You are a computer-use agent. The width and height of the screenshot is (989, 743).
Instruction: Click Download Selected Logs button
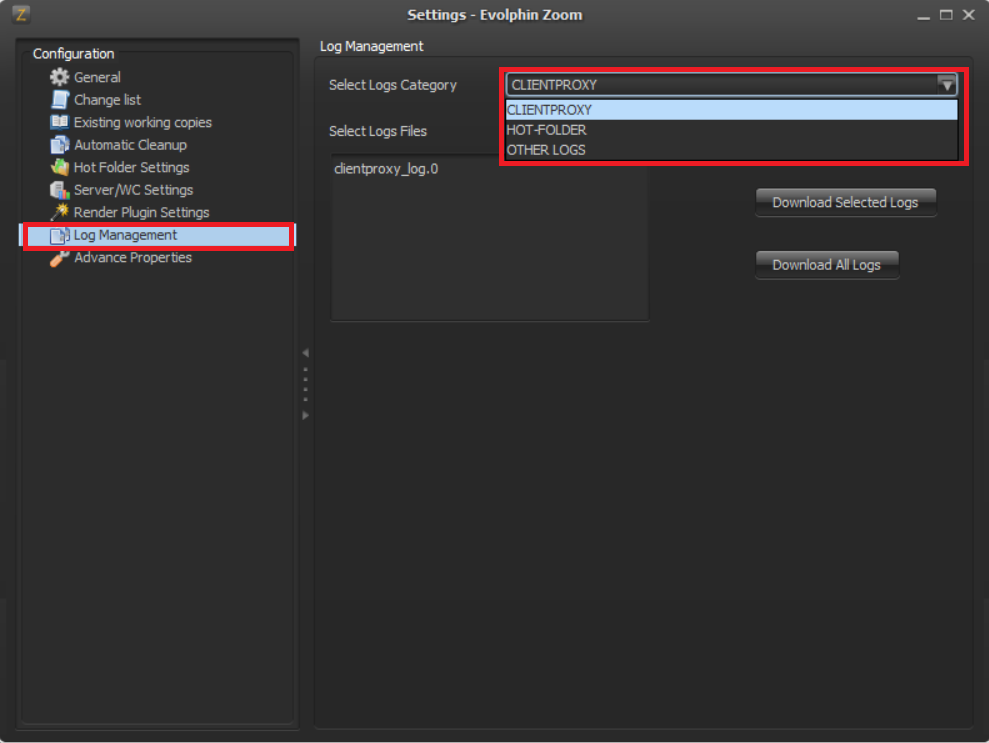click(845, 202)
